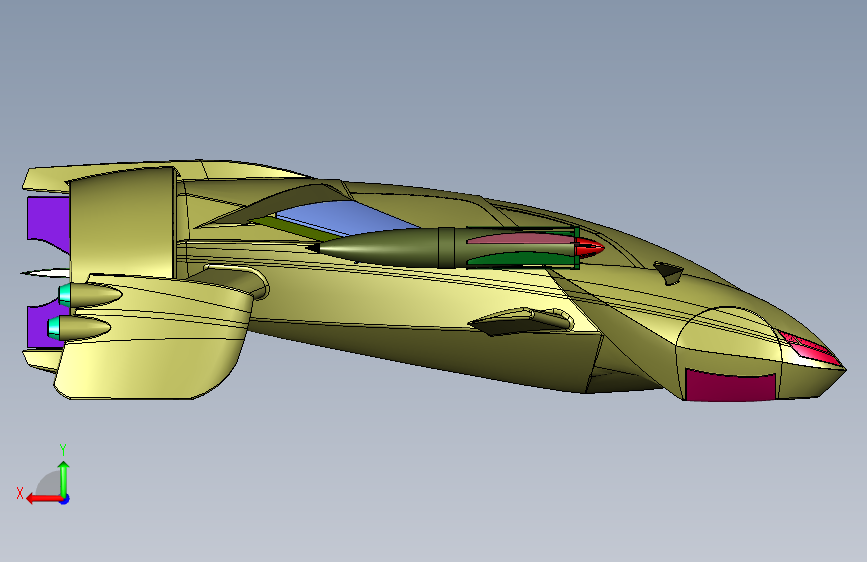Select the lower cyan thruster tip
Screen dimensions: 867x562
tap(54, 327)
